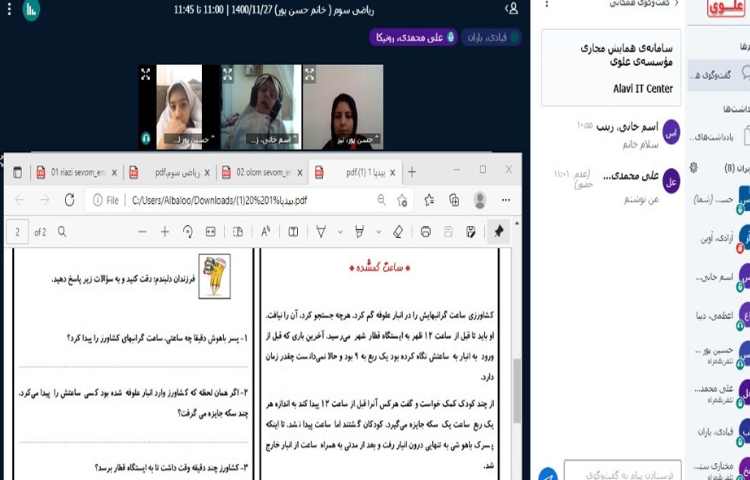Image resolution: width=750 pixels, height=480 pixels.
Task: Open a new browser tab
Action: pyautogui.click(x=412, y=171)
